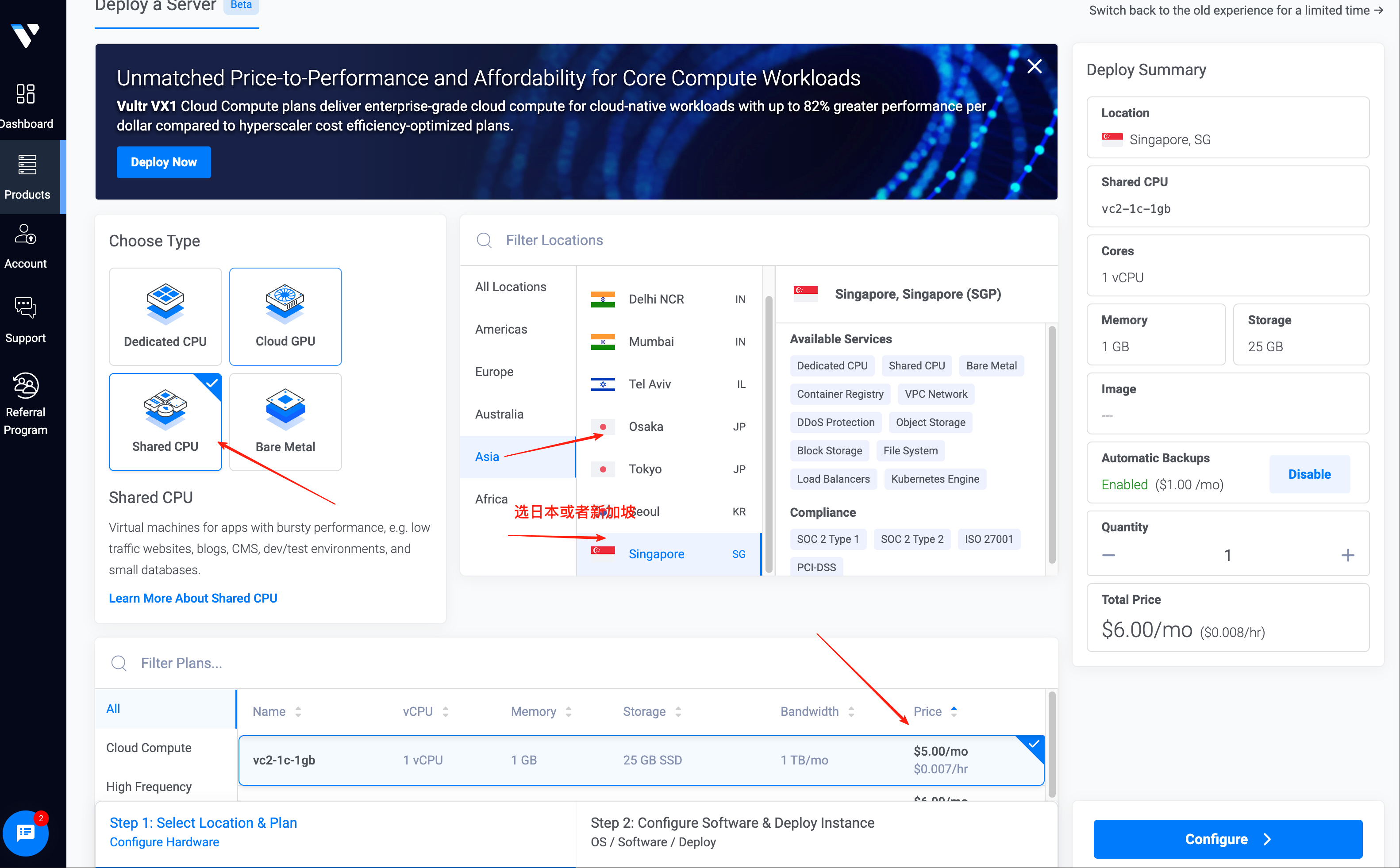Open the Referral Program icon

tap(26, 385)
